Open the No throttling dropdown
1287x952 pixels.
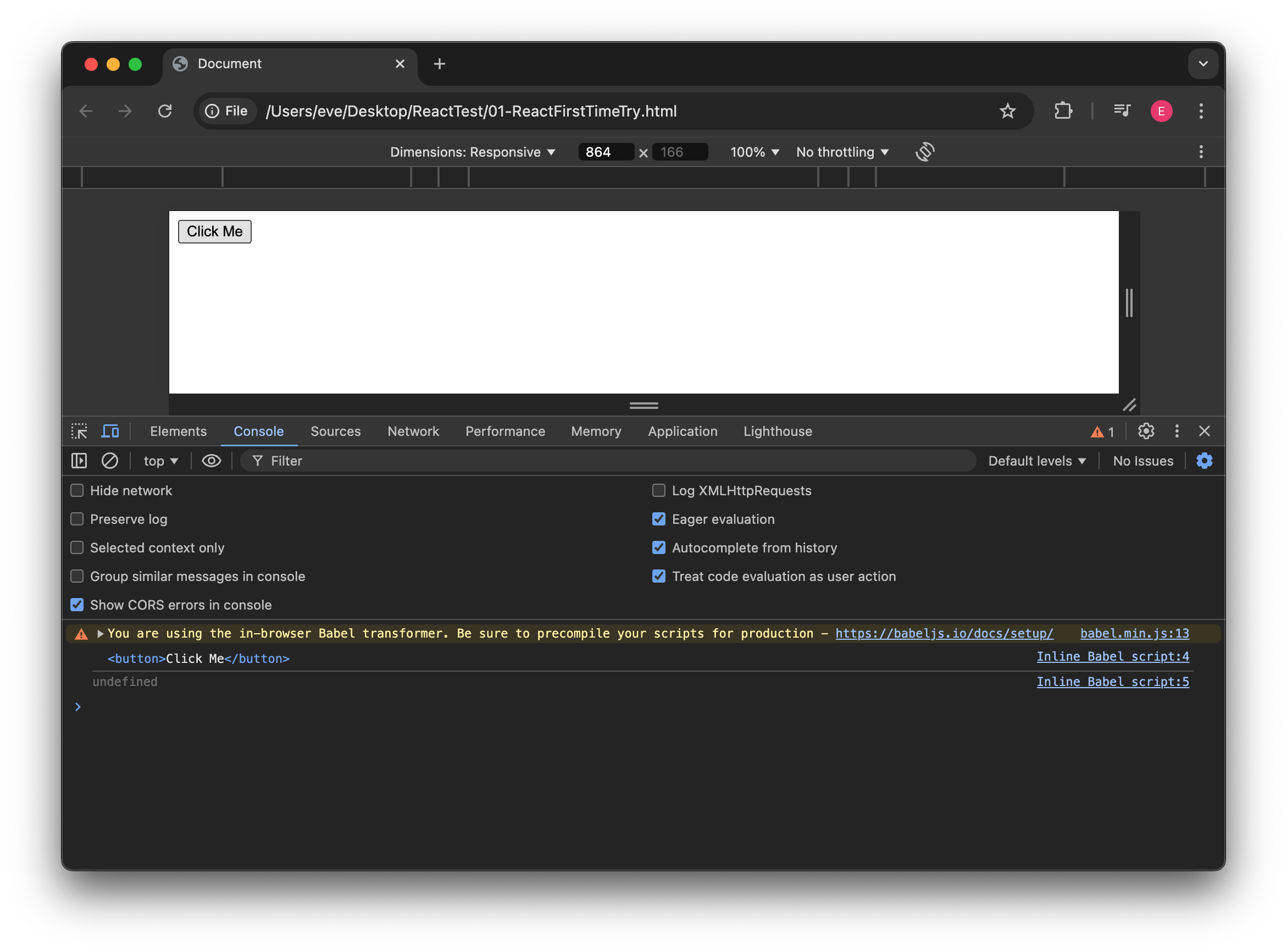(x=842, y=152)
